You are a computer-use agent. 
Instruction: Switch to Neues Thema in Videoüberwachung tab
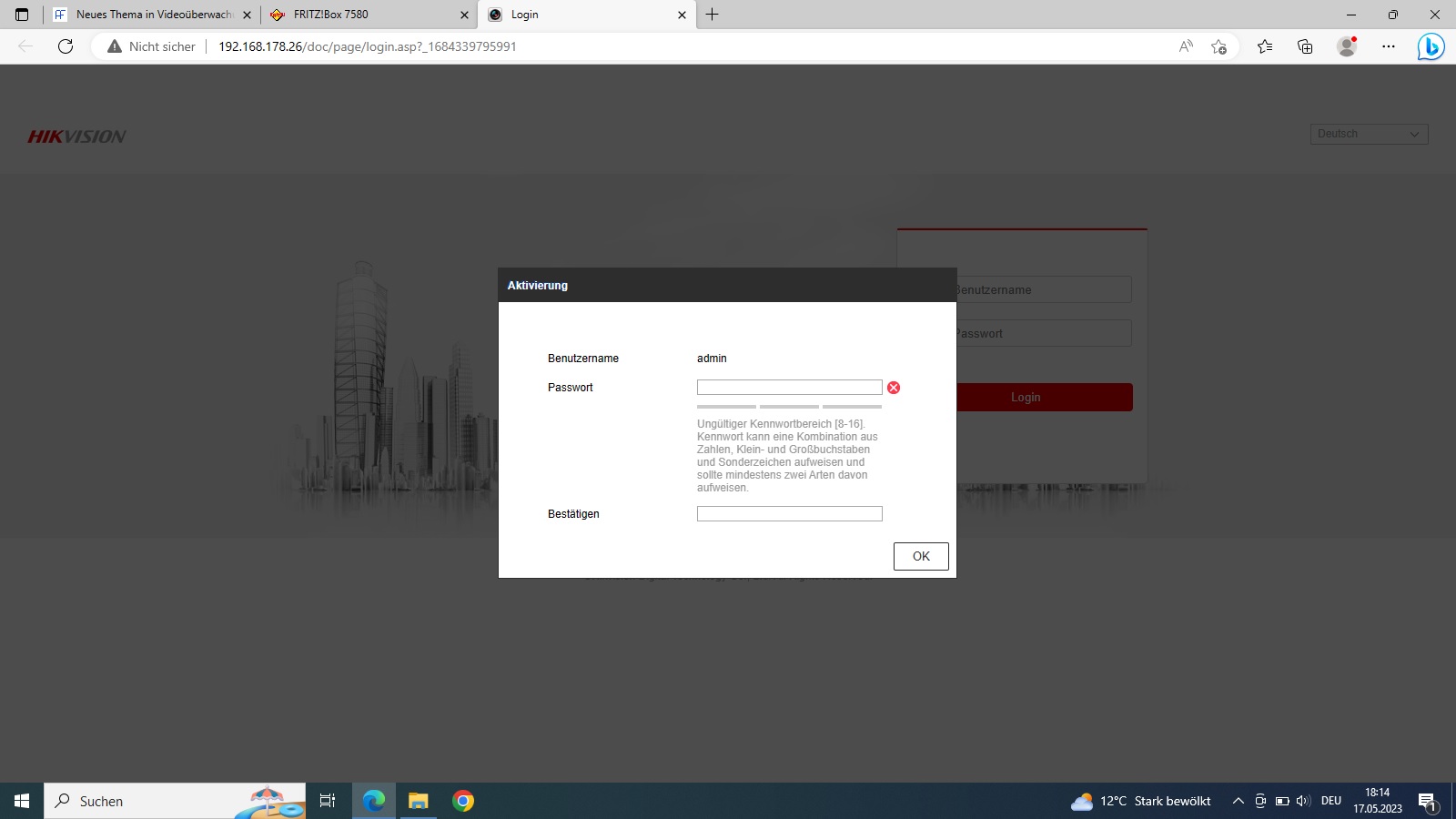pos(146,15)
